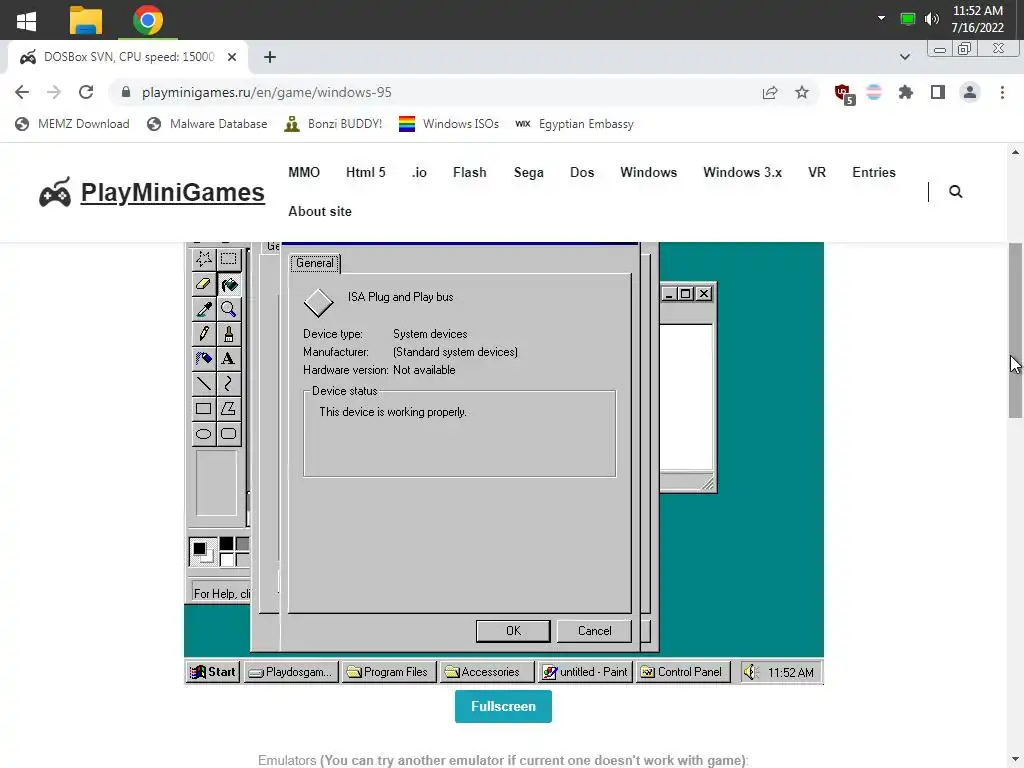This screenshot has width=1024, height=768.
Task: Select the rectangular Select tool in Paint
Action: click(x=229, y=259)
